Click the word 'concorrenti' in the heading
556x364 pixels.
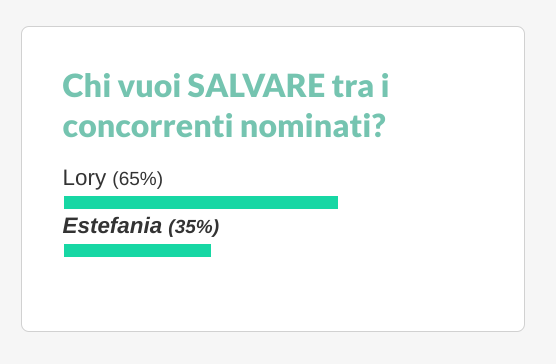click(148, 126)
